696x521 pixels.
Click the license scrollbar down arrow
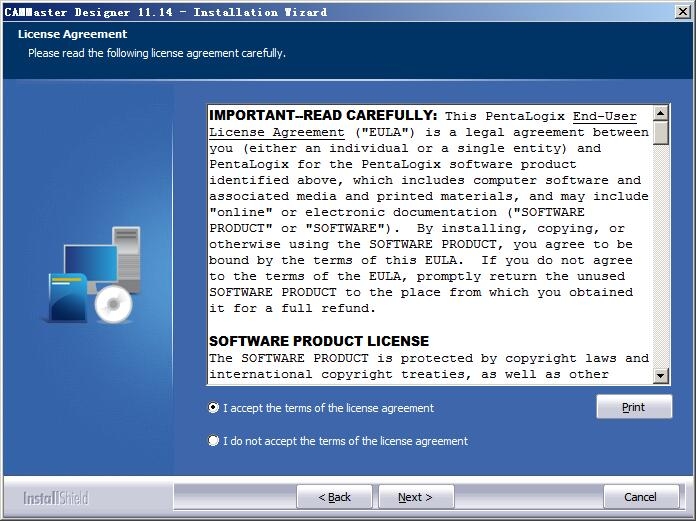tap(660, 376)
